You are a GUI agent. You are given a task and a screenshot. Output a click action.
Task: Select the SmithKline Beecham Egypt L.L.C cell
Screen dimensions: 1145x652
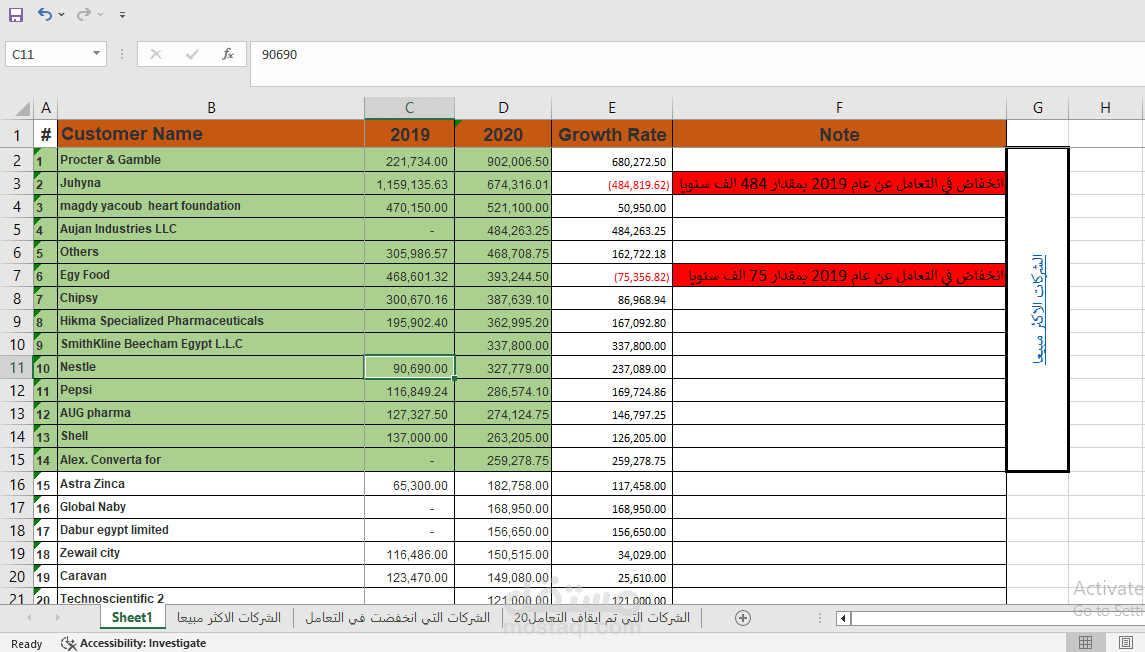[x=211, y=344]
